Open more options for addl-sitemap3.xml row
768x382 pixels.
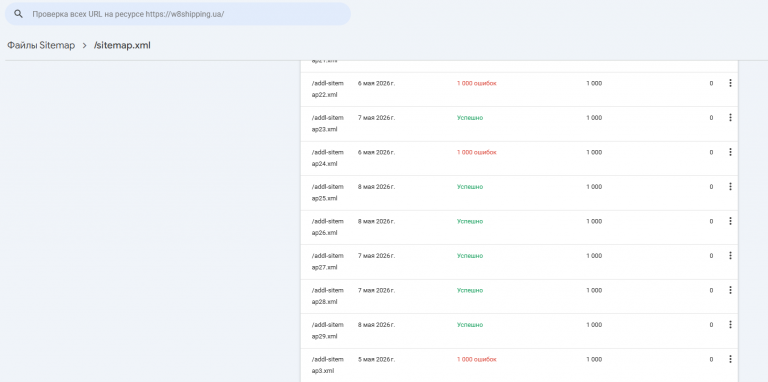[x=730, y=359]
